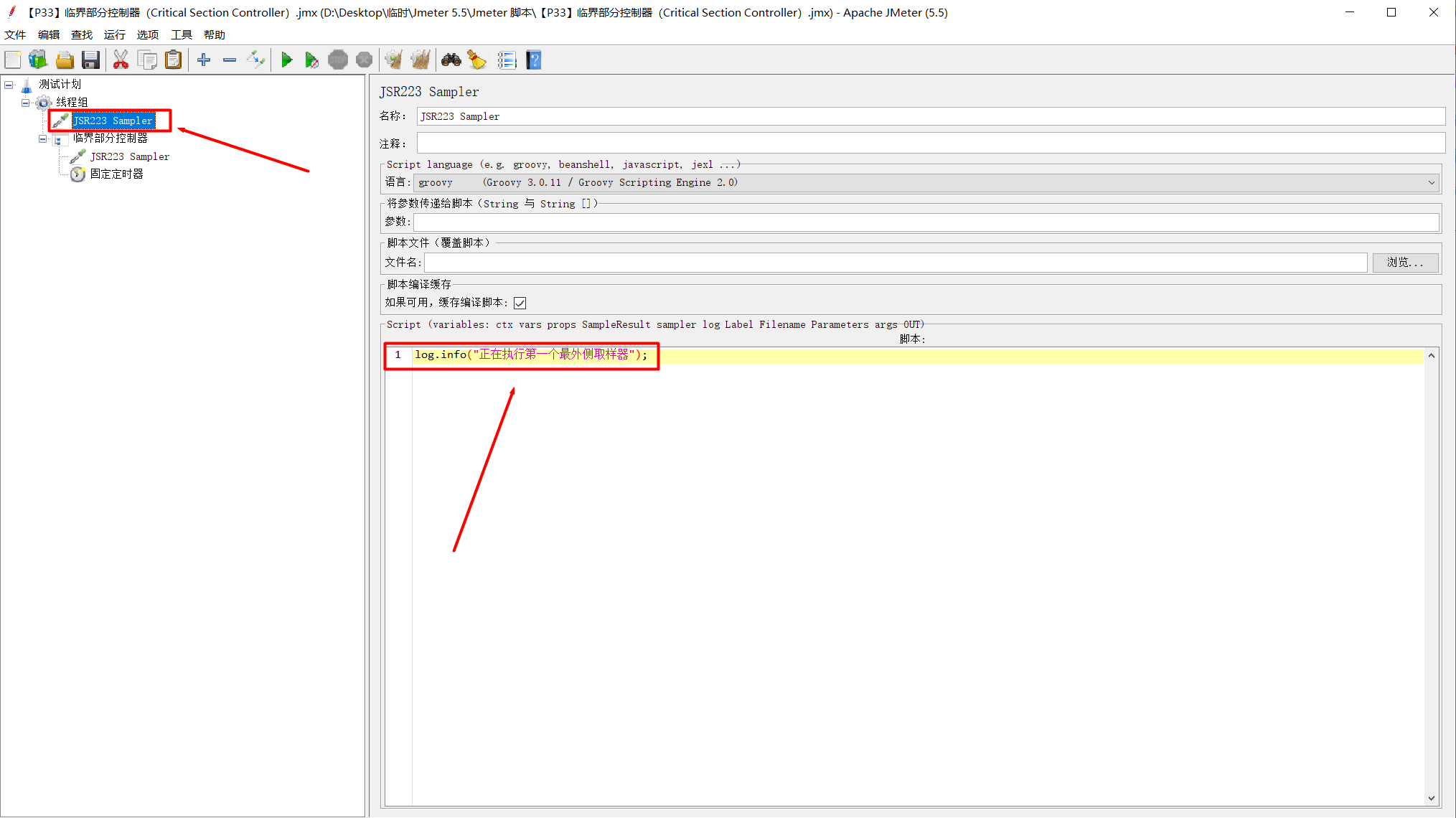Select the 固定定时器 tree label

117,174
